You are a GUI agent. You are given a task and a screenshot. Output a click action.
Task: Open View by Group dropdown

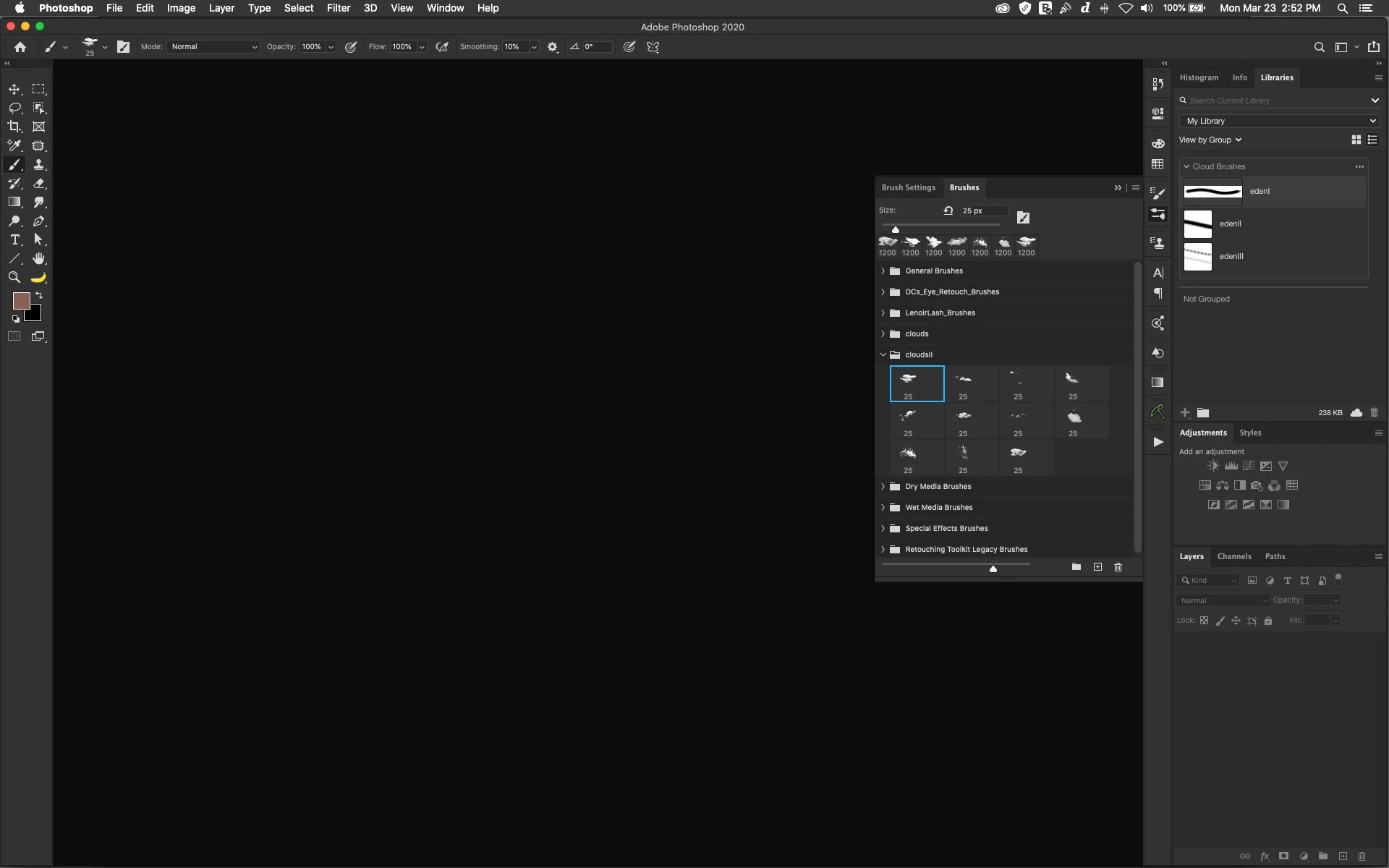click(1210, 140)
